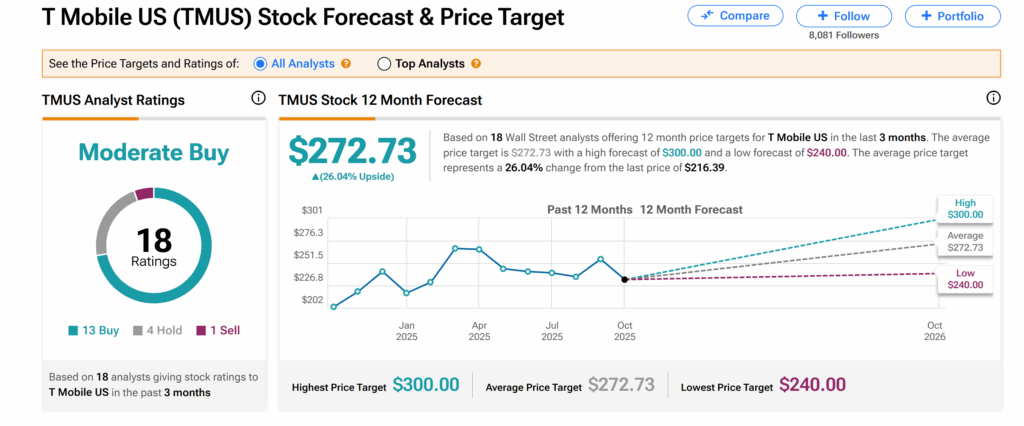Screen dimensions: 1024x426
Task: Click the maroon Sell legend square
Action: pos(200,330)
